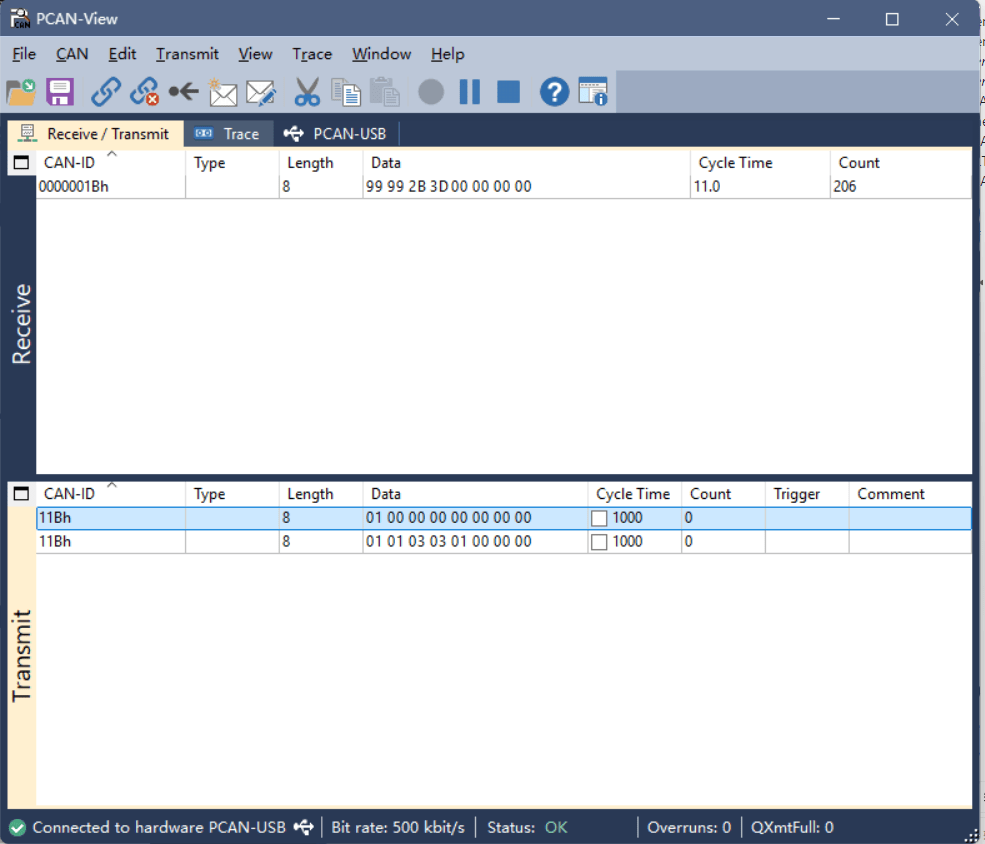
Task: Switch to the Trace tab
Action: pos(229,134)
